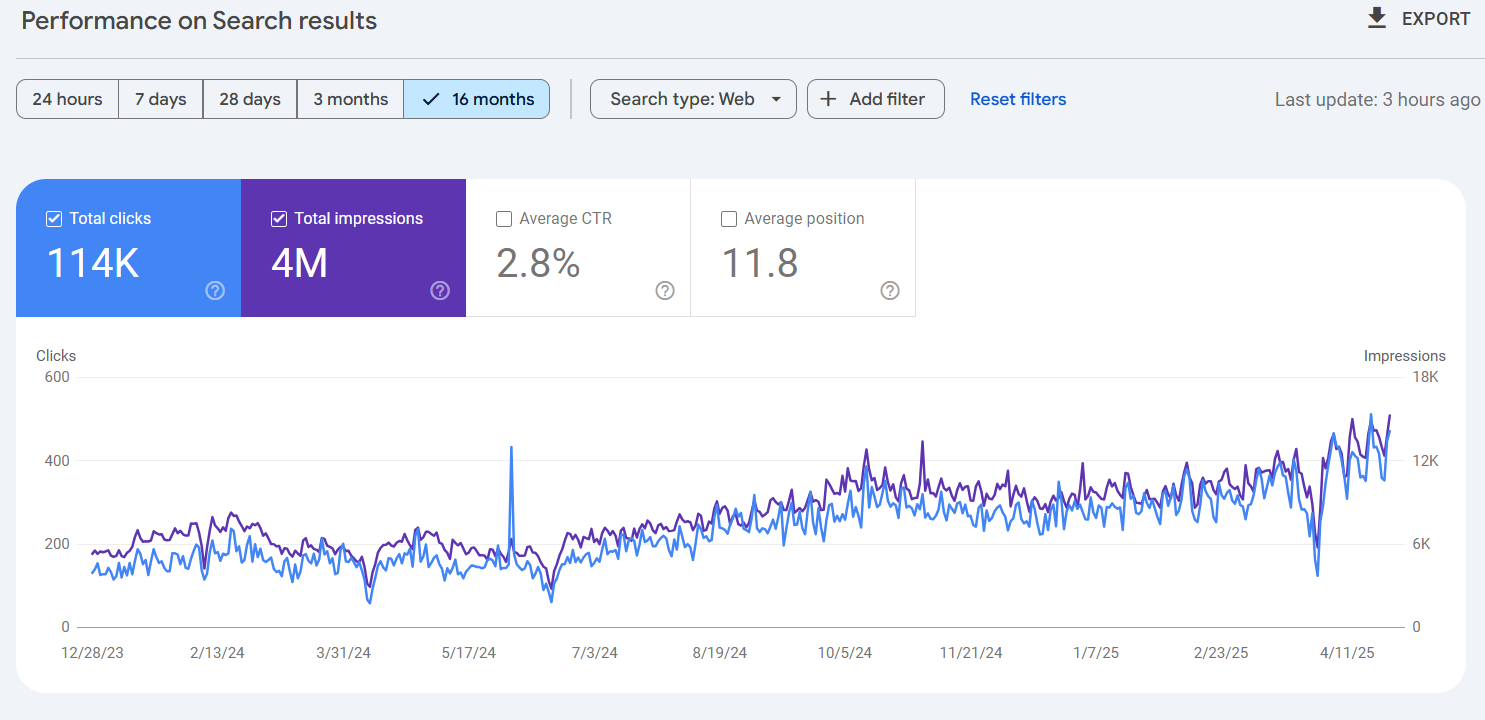Image resolution: width=1485 pixels, height=720 pixels.
Task: Enable the Average CTR checkbox
Action: pyautogui.click(x=504, y=219)
